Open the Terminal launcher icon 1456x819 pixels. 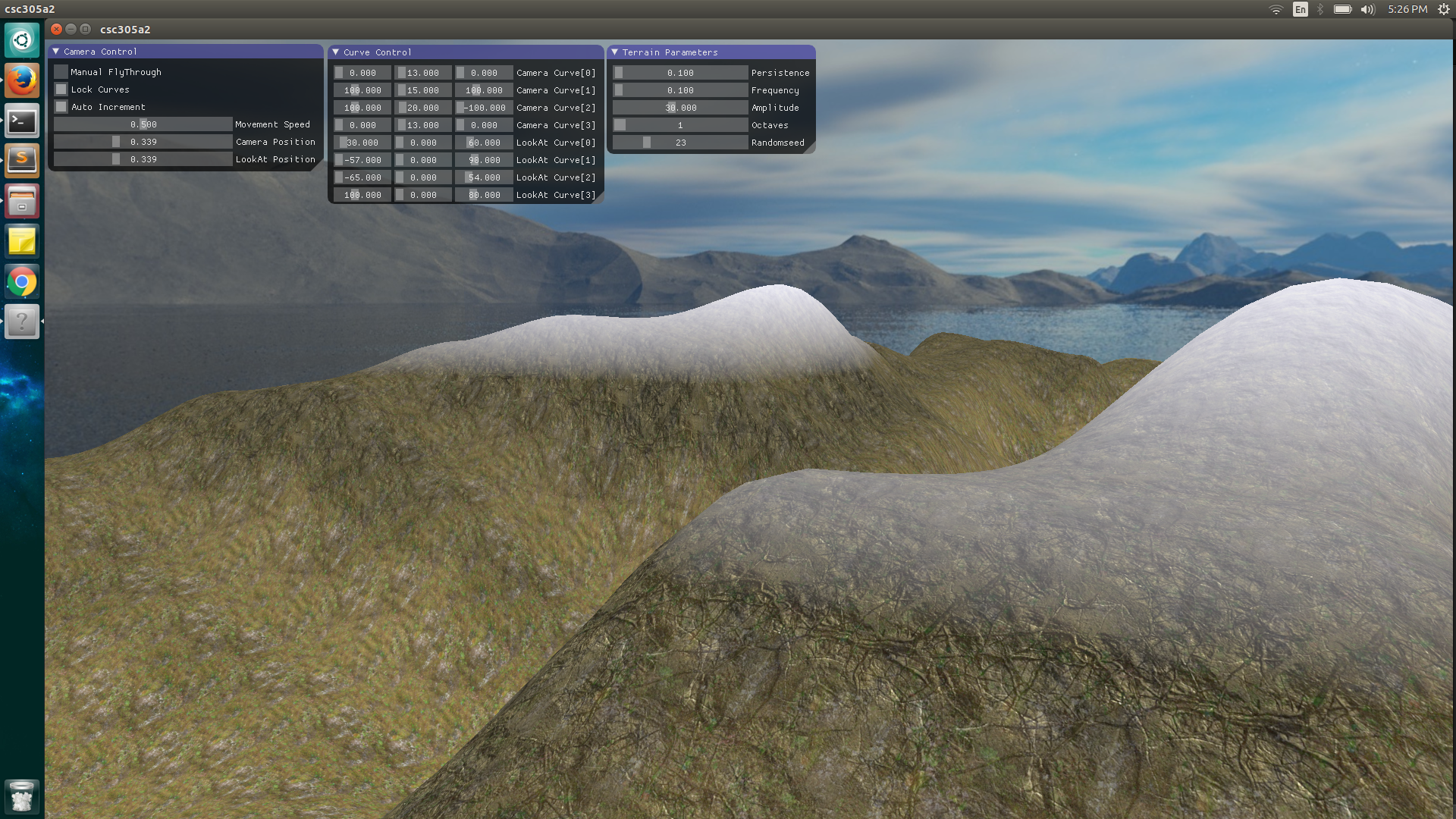click(22, 121)
